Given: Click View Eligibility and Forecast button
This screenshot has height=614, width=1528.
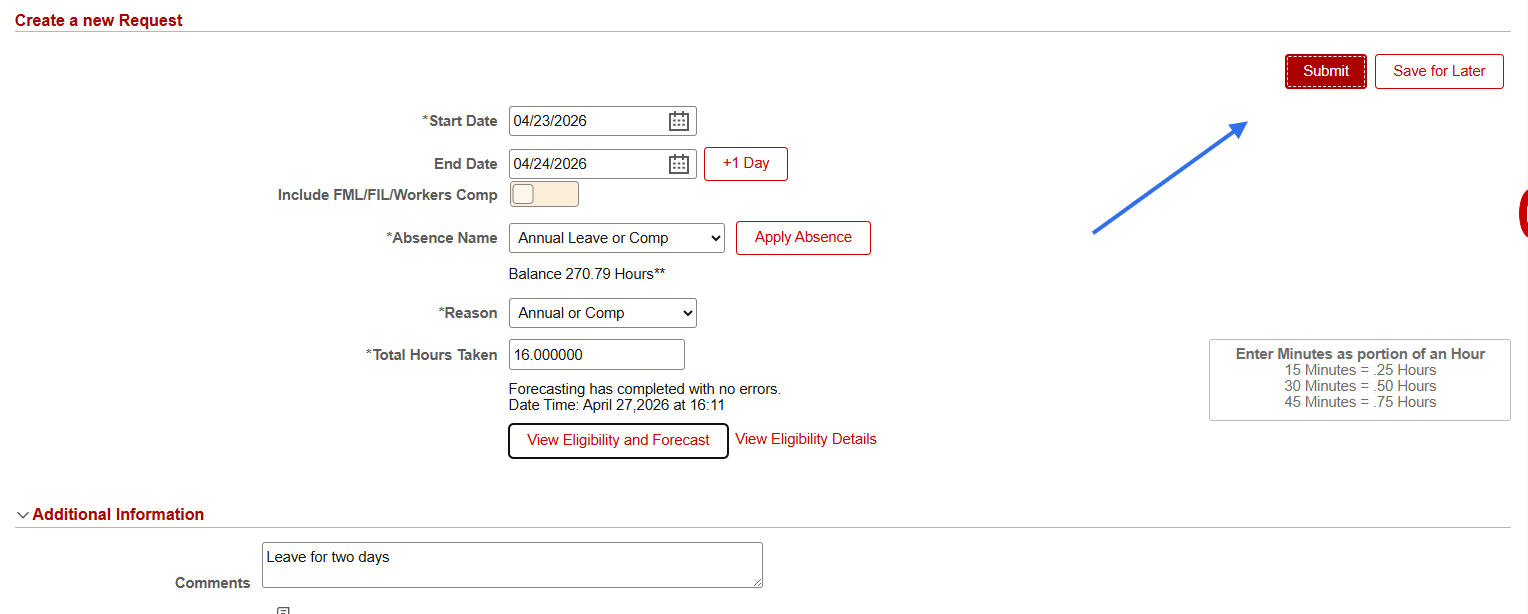Looking at the screenshot, I should pyautogui.click(x=618, y=440).
